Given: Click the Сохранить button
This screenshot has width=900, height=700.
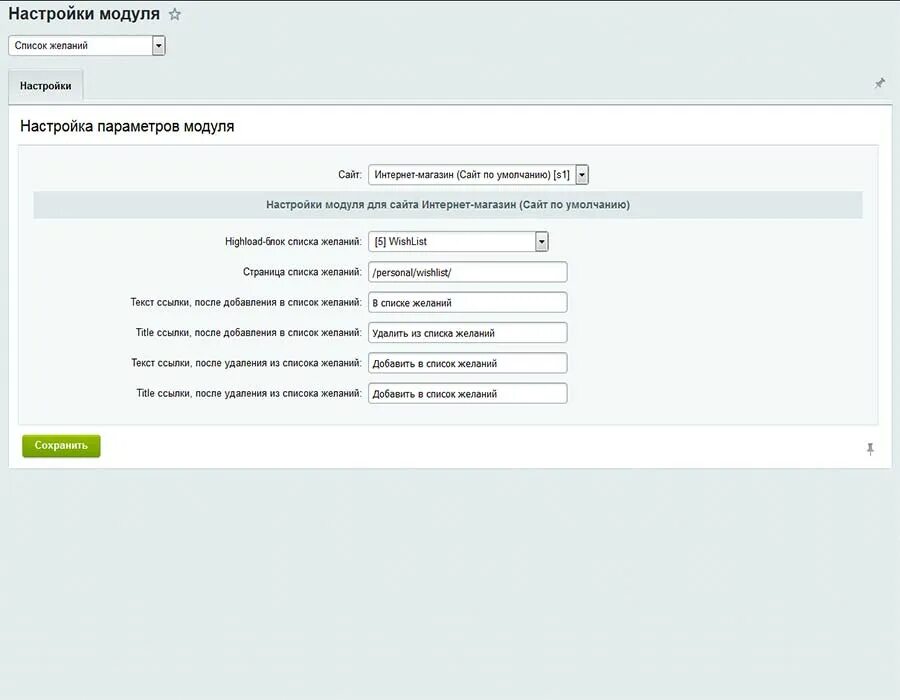Looking at the screenshot, I should (61, 446).
